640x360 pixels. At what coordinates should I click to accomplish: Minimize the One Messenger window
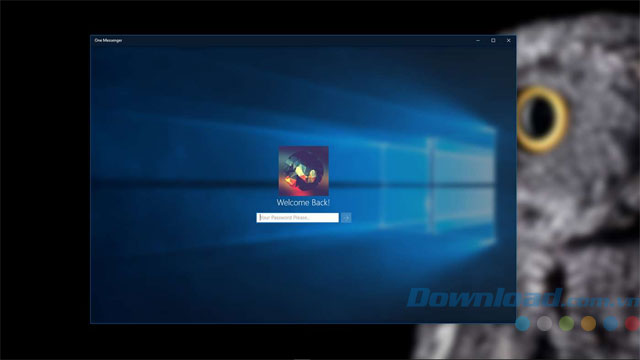pyautogui.click(x=478, y=40)
